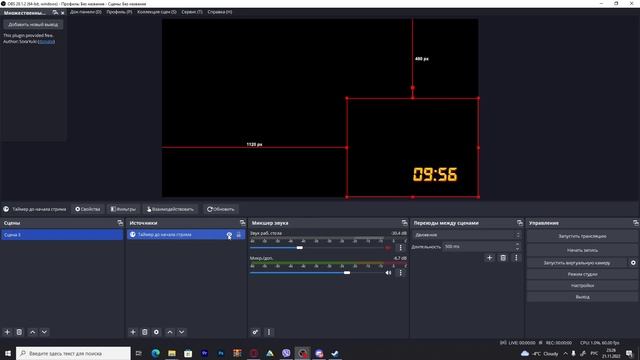Click Начать запись to start recording
The height and width of the screenshot is (360, 640).
pos(582,250)
